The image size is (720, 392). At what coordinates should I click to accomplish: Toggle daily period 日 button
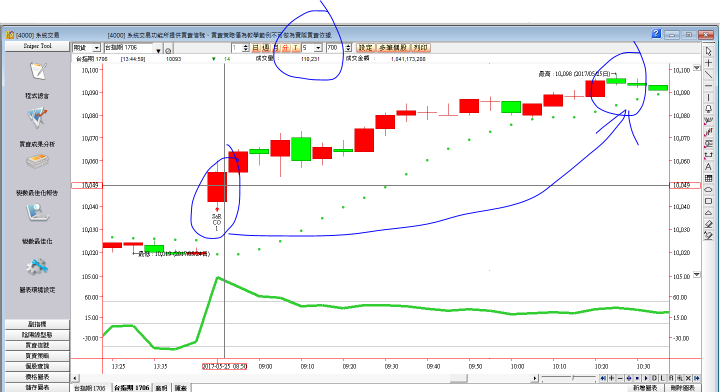point(256,48)
